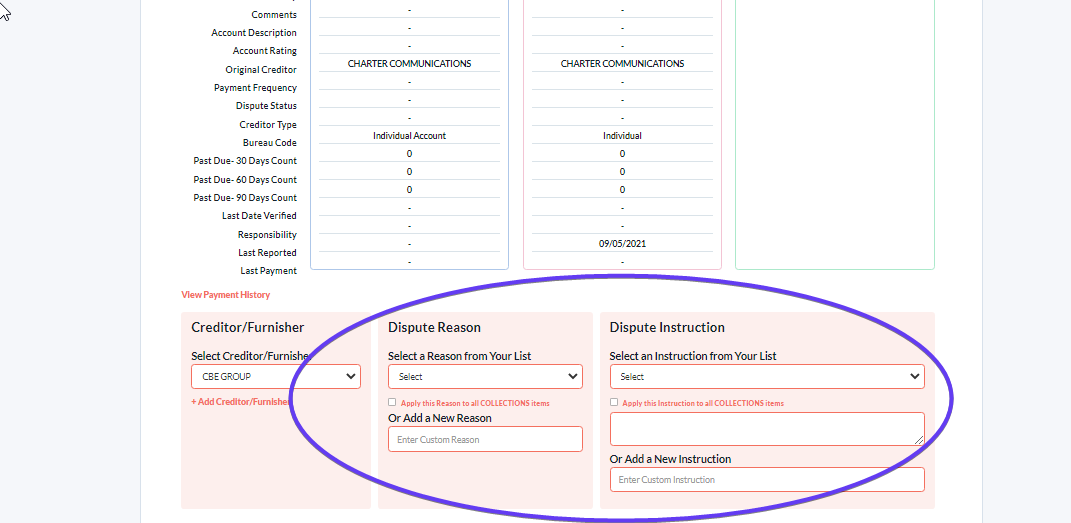Click the Enter Custom Reason field
1071x523 pixels.
click(x=485, y=439)
